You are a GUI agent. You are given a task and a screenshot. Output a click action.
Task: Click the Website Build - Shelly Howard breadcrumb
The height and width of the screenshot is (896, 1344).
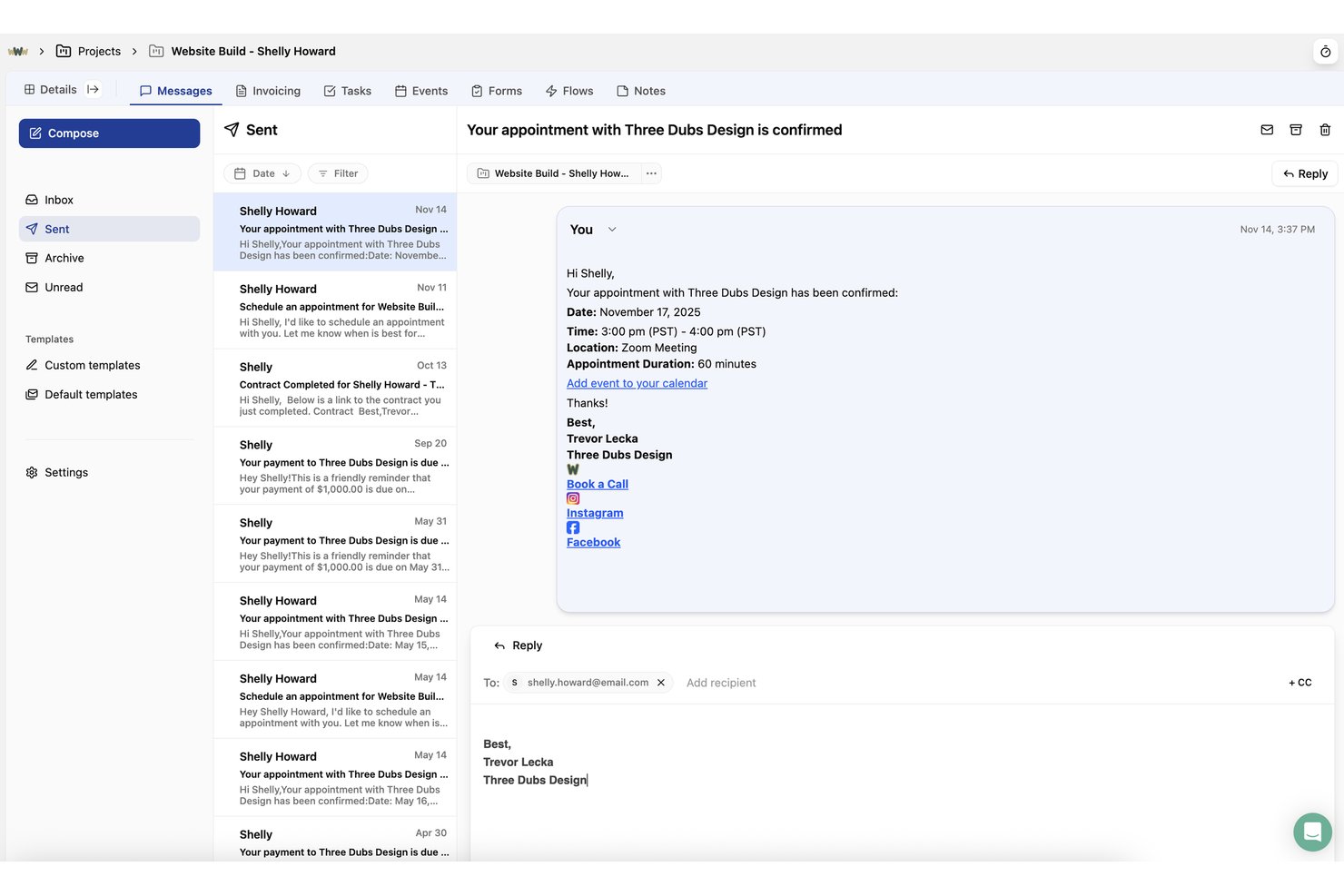click(x=242, y=52)
